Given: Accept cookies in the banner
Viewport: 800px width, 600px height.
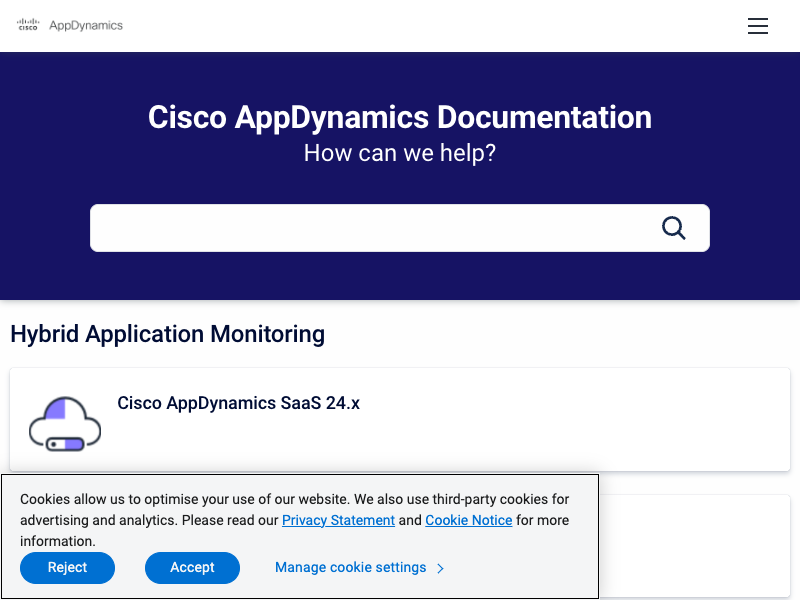Looking at the screenshot, I should click(192, 567).
